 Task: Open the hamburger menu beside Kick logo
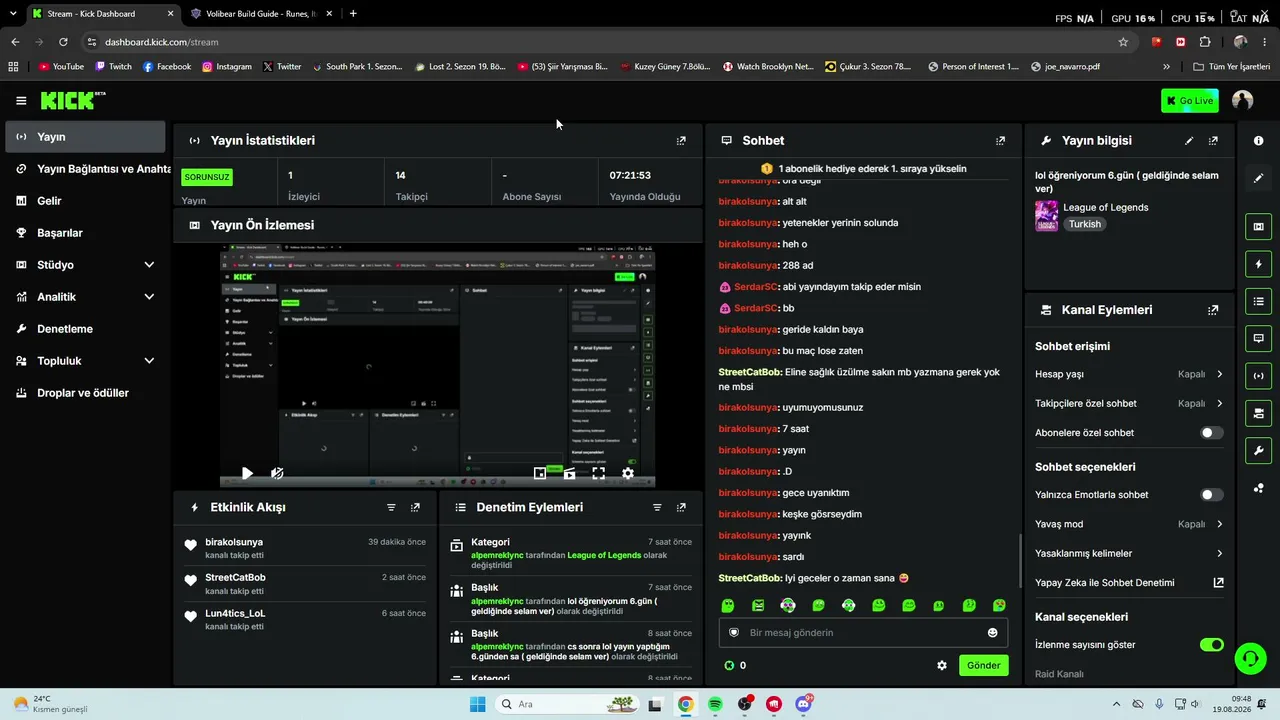point(21,101)
